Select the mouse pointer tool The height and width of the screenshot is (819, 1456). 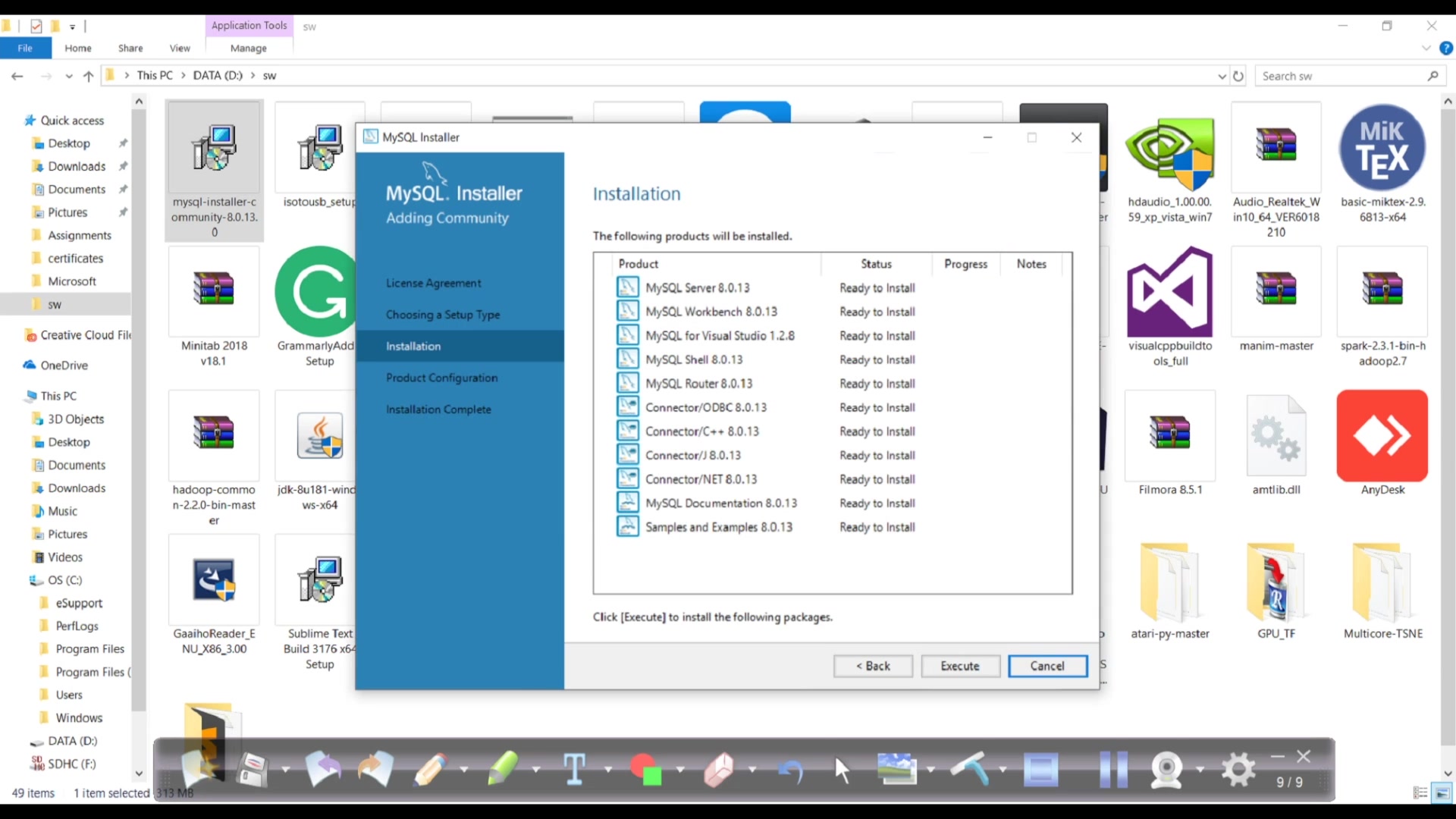(x=843, y=768)
